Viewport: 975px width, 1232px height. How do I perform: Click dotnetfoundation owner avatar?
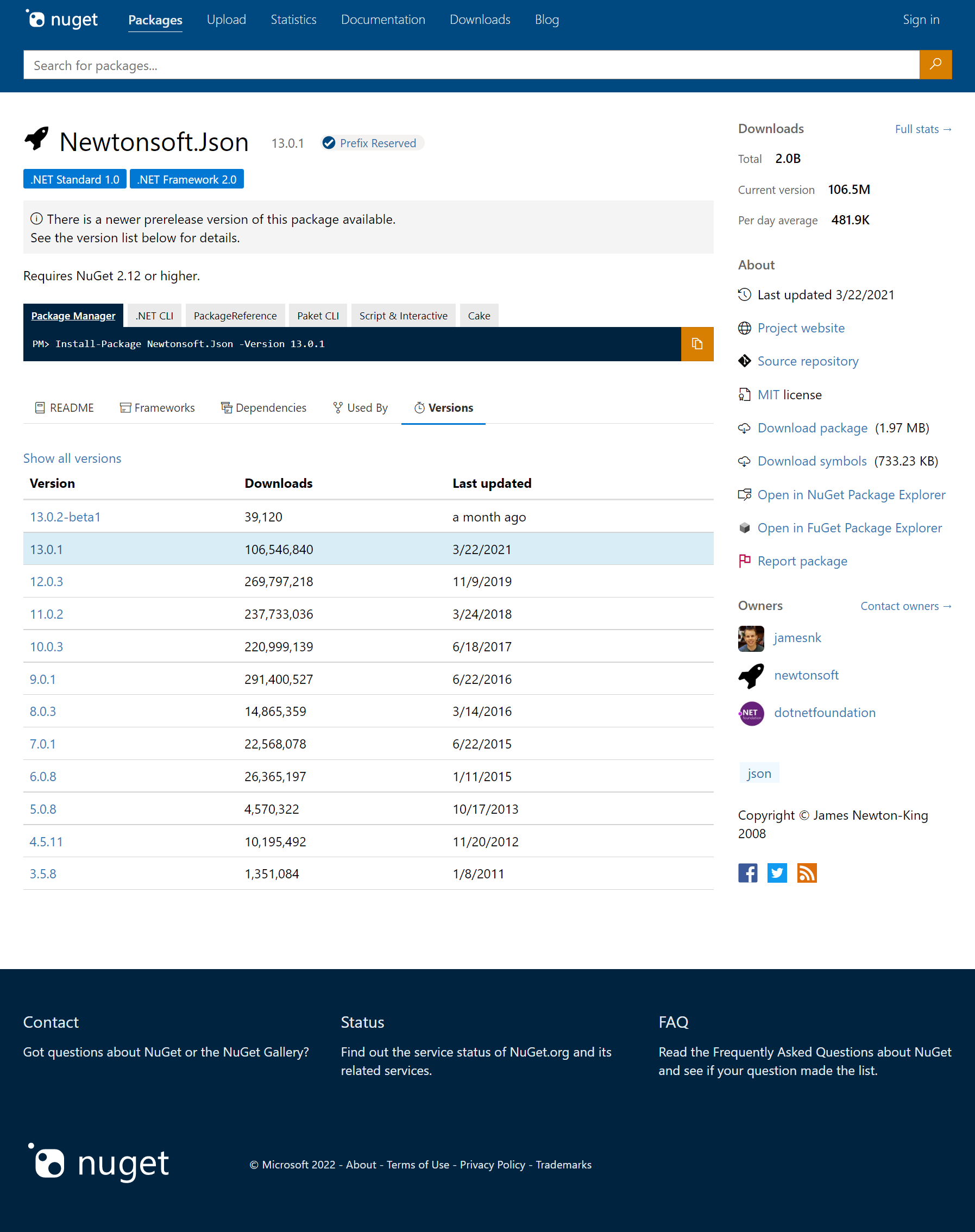coord(751,713)
